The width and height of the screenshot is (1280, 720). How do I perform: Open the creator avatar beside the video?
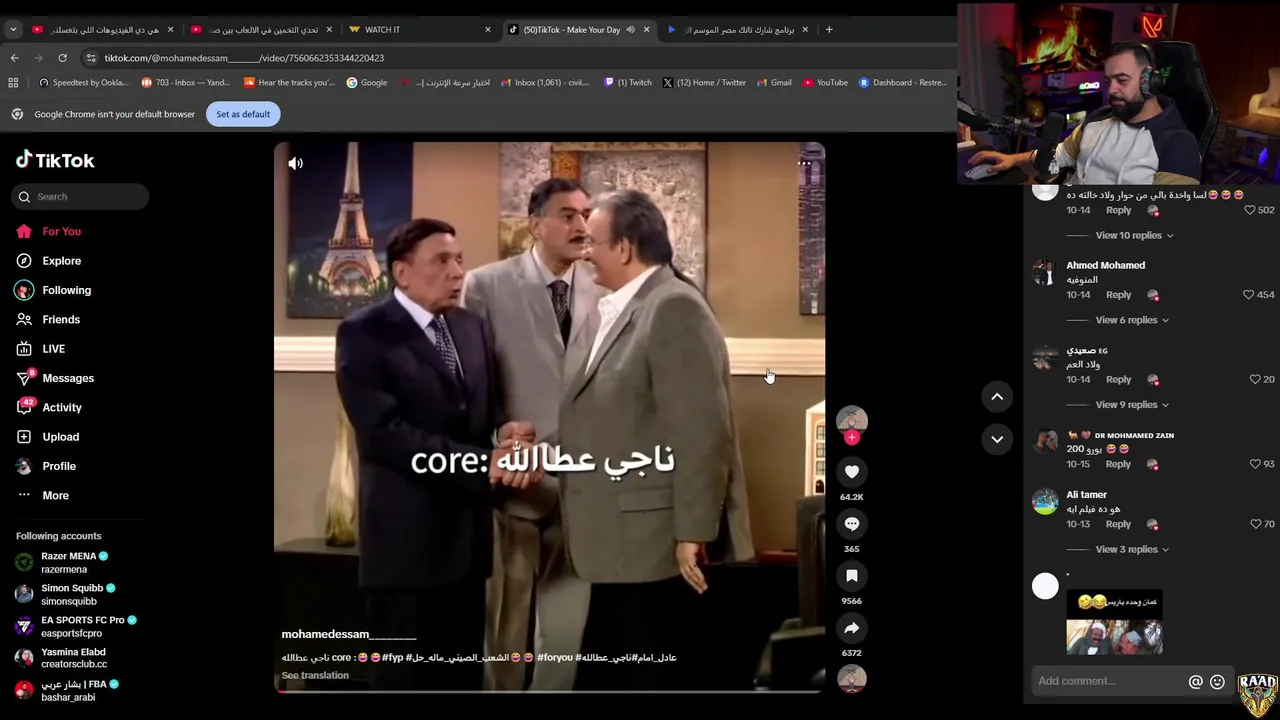pos(852,419)
